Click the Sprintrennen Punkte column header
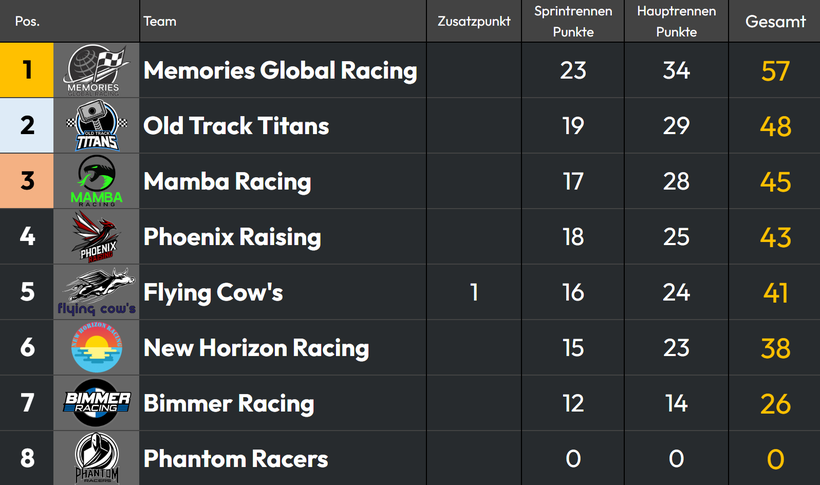The image size is (820, 485). [x=573, y=21]
